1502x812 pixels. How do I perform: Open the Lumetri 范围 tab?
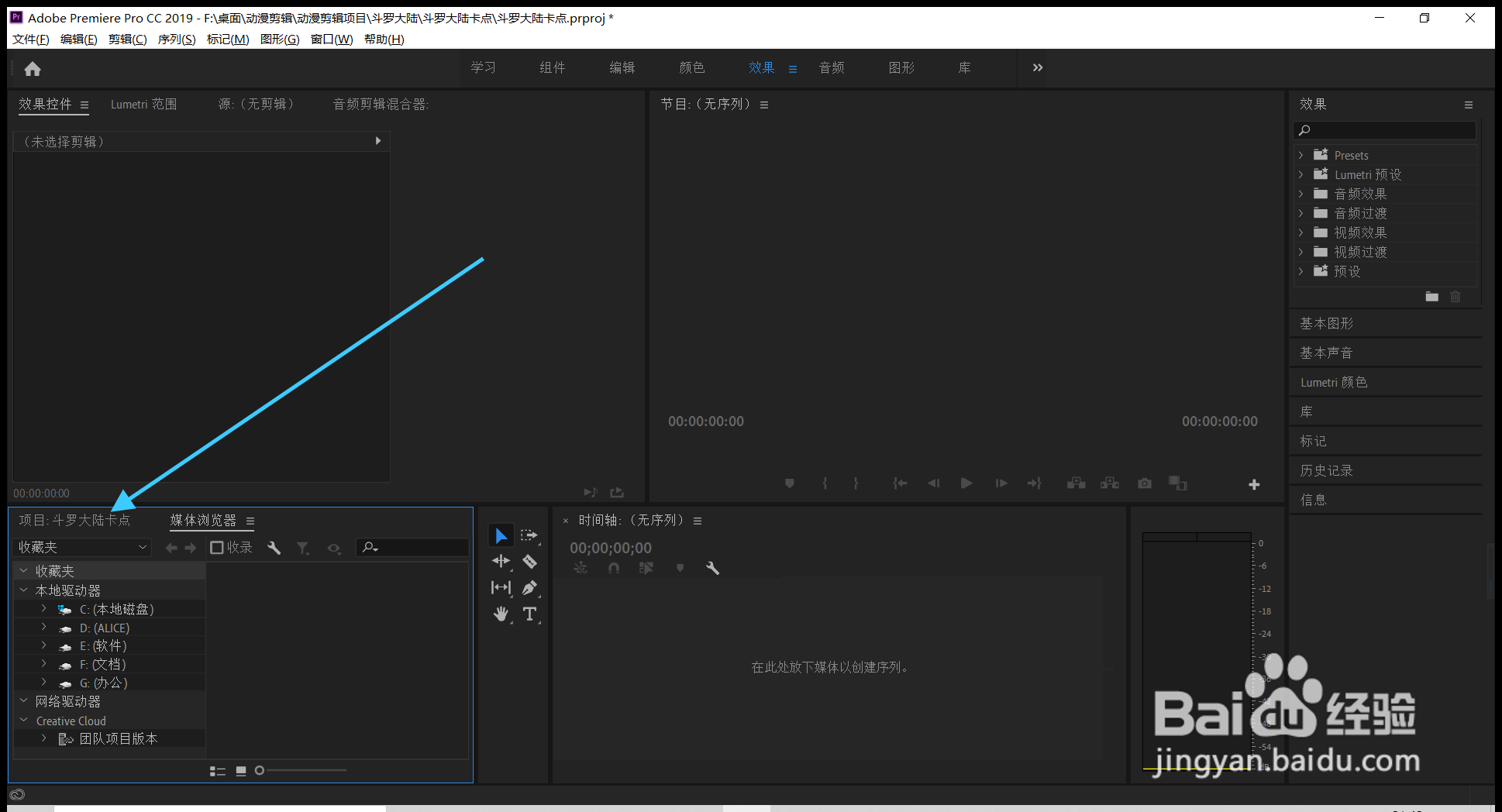coord(144,104)
